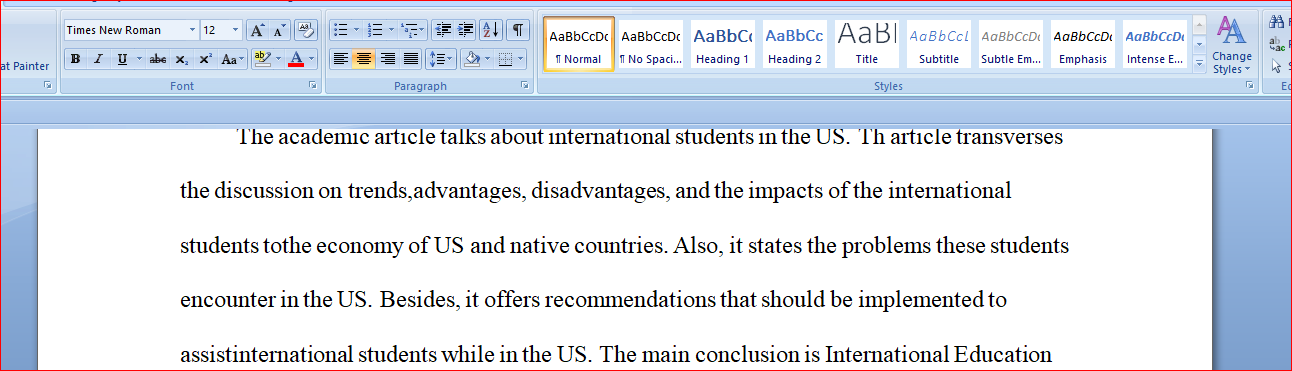Show the next styles gallery row
Screen dimensions: 1292x371
(x=1199, y=45)
